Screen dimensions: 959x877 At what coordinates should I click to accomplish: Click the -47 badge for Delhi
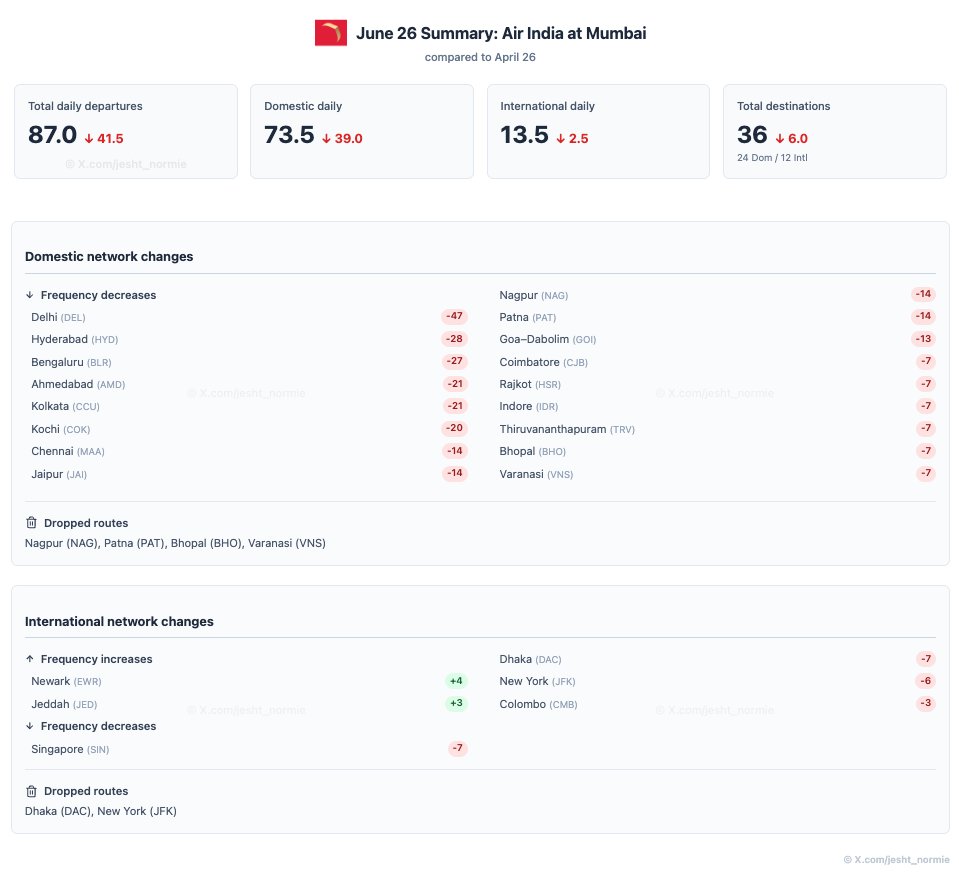pyautogui.click(x=454, y=316)
